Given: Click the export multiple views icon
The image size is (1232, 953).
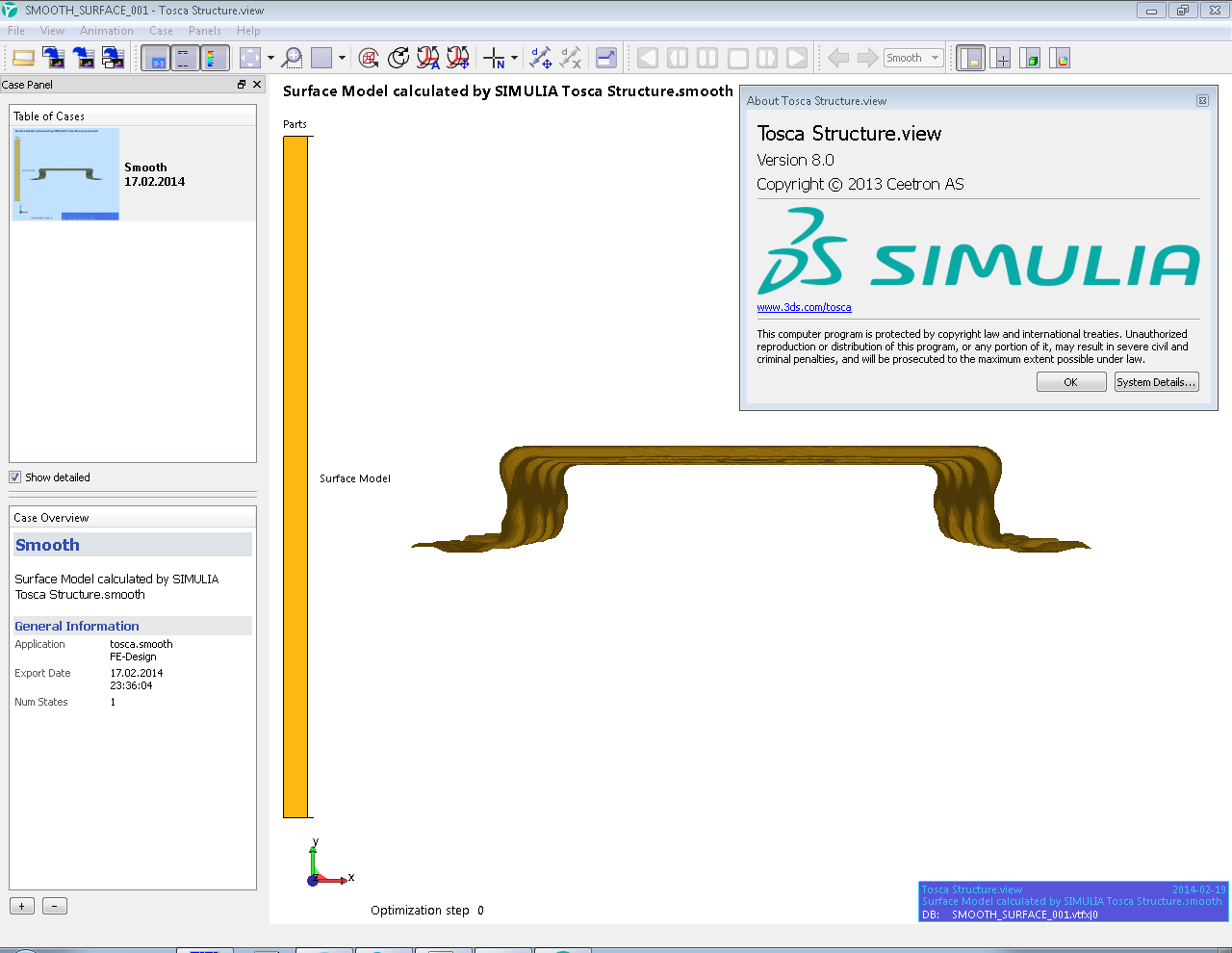Looking at the screenshot, I should click(x=114, y=58).
